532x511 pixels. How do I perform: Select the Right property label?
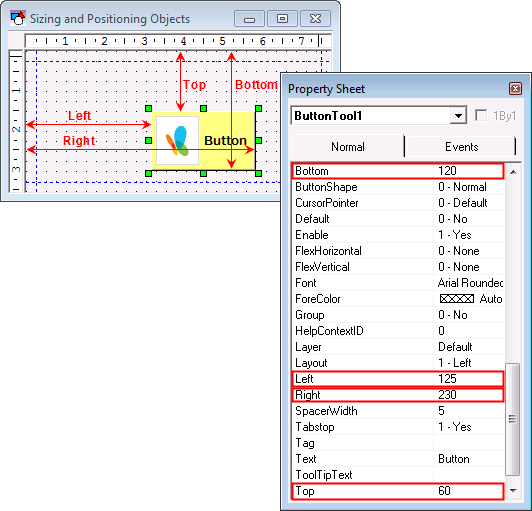(307, 395)
